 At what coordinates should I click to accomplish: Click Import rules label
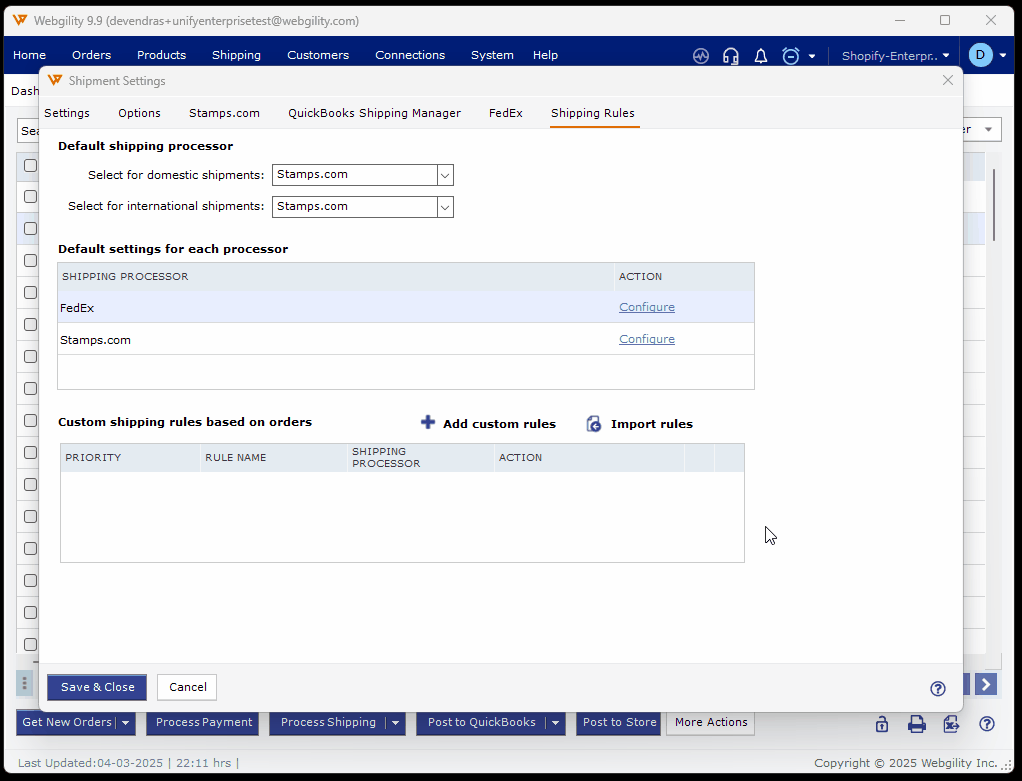[652, 424]
